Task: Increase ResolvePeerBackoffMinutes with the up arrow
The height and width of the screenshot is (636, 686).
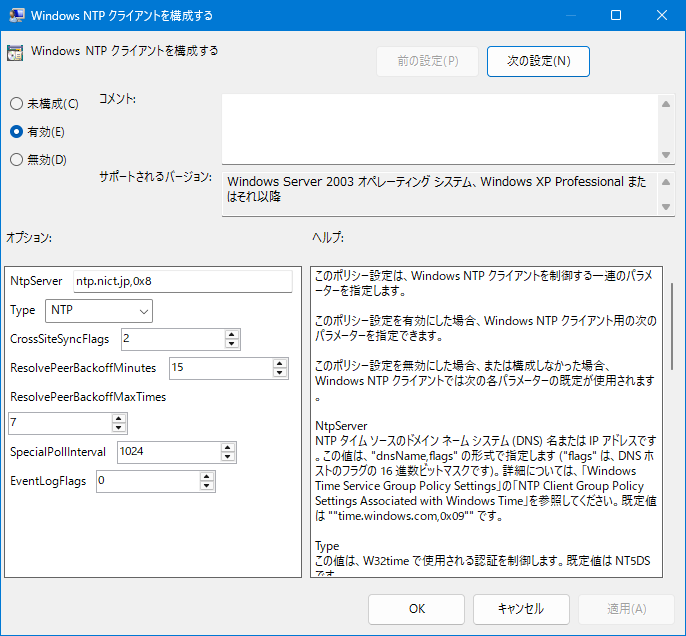Action: (280, 363)
